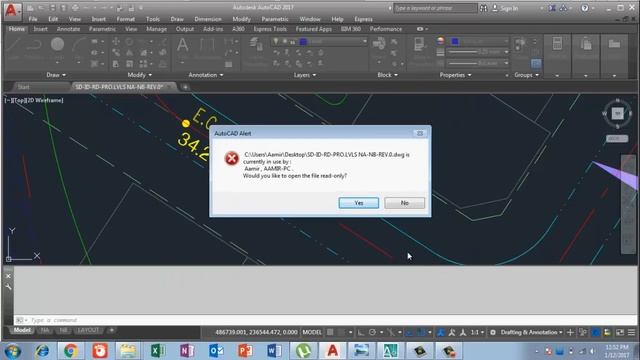Screen dimensions: 640x360
Task: Open the File menu
Action: [x=33, y=19]
